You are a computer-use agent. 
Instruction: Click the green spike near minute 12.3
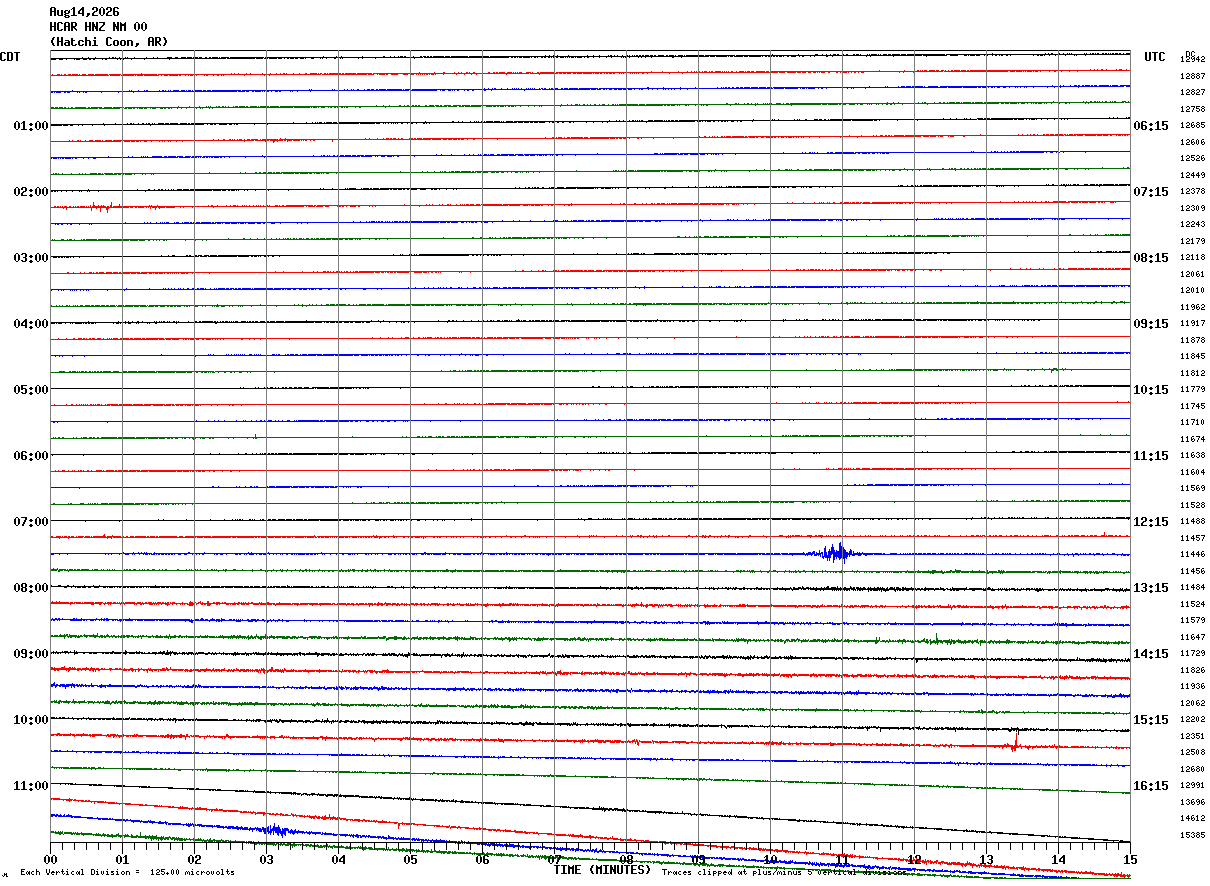click(935, 637)
